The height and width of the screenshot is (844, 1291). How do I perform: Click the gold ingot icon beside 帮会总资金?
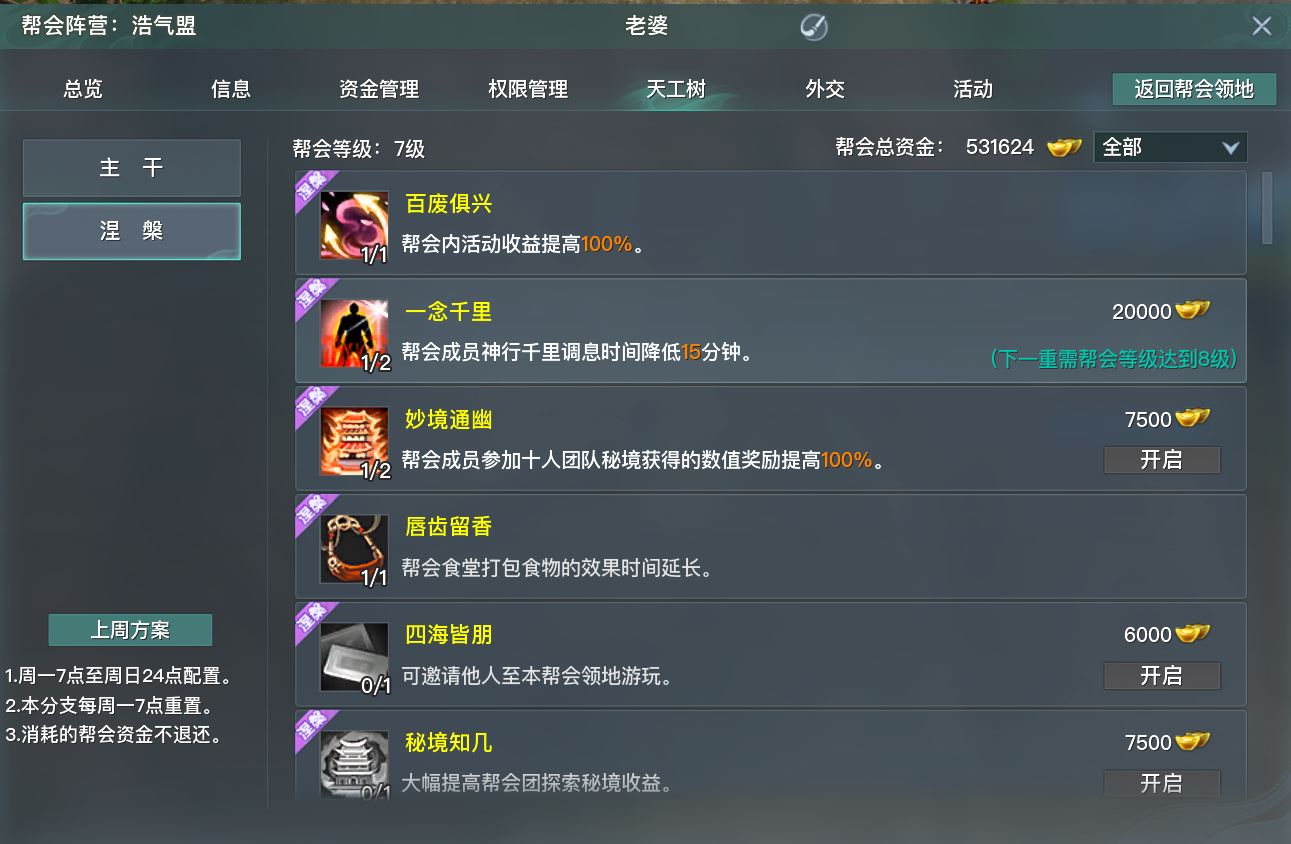click(1064, 147)
